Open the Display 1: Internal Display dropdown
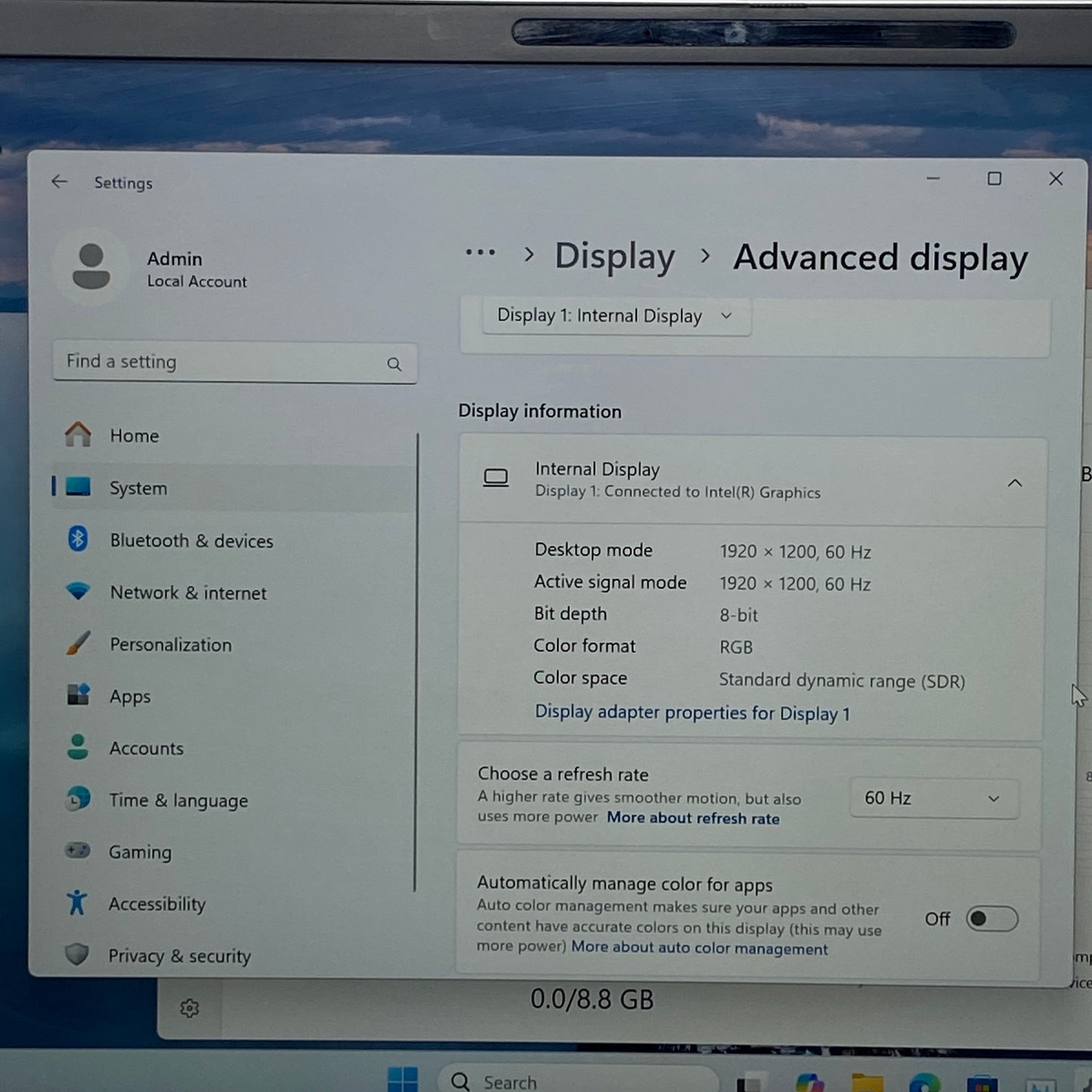The height and width of the screenshot is (1092, 1092). coord(616,316)
